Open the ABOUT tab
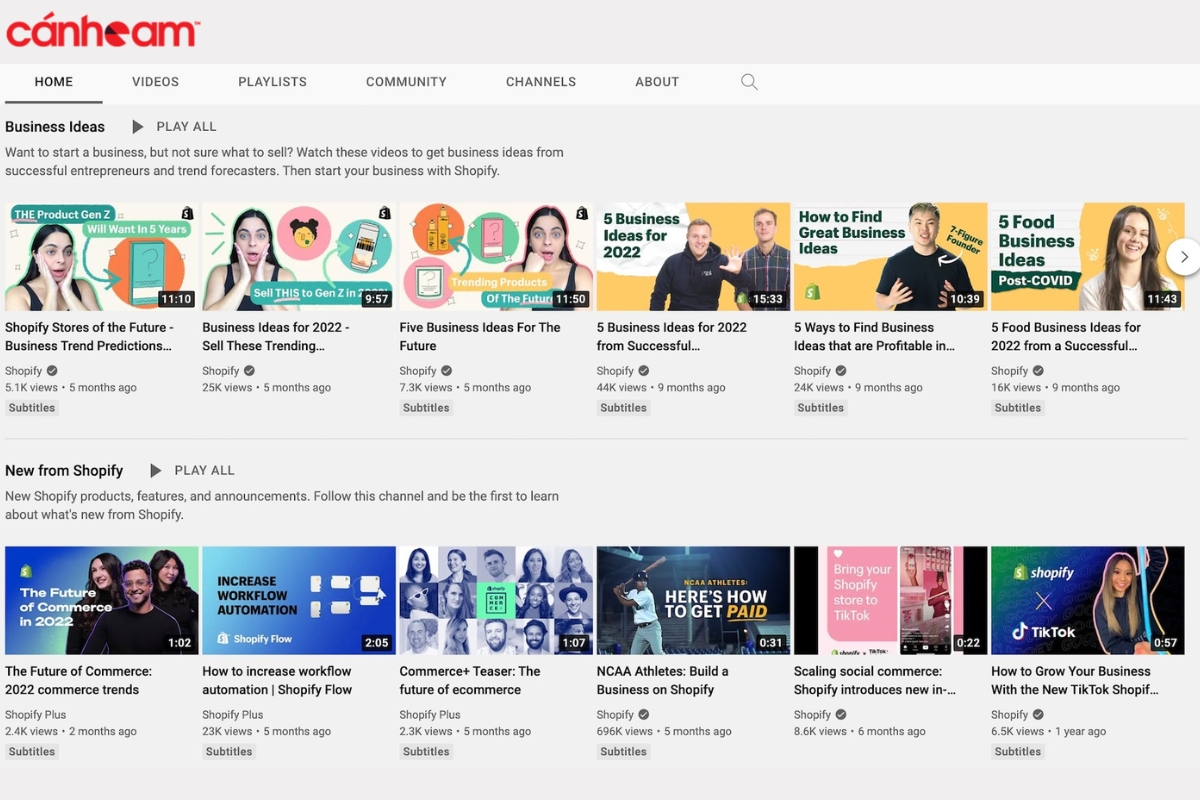Image resolution: width=1200 pixels, height=800 pixels. 657,82
